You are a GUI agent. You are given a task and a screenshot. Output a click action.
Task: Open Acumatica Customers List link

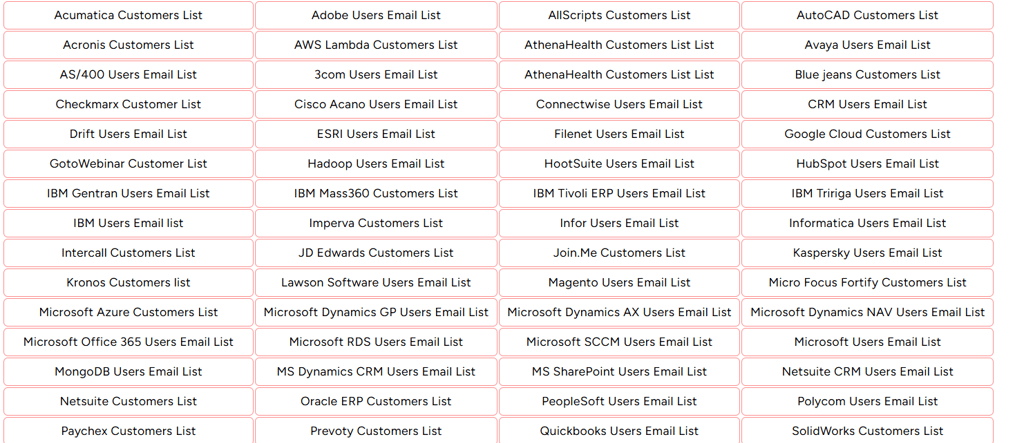(128, 15)
